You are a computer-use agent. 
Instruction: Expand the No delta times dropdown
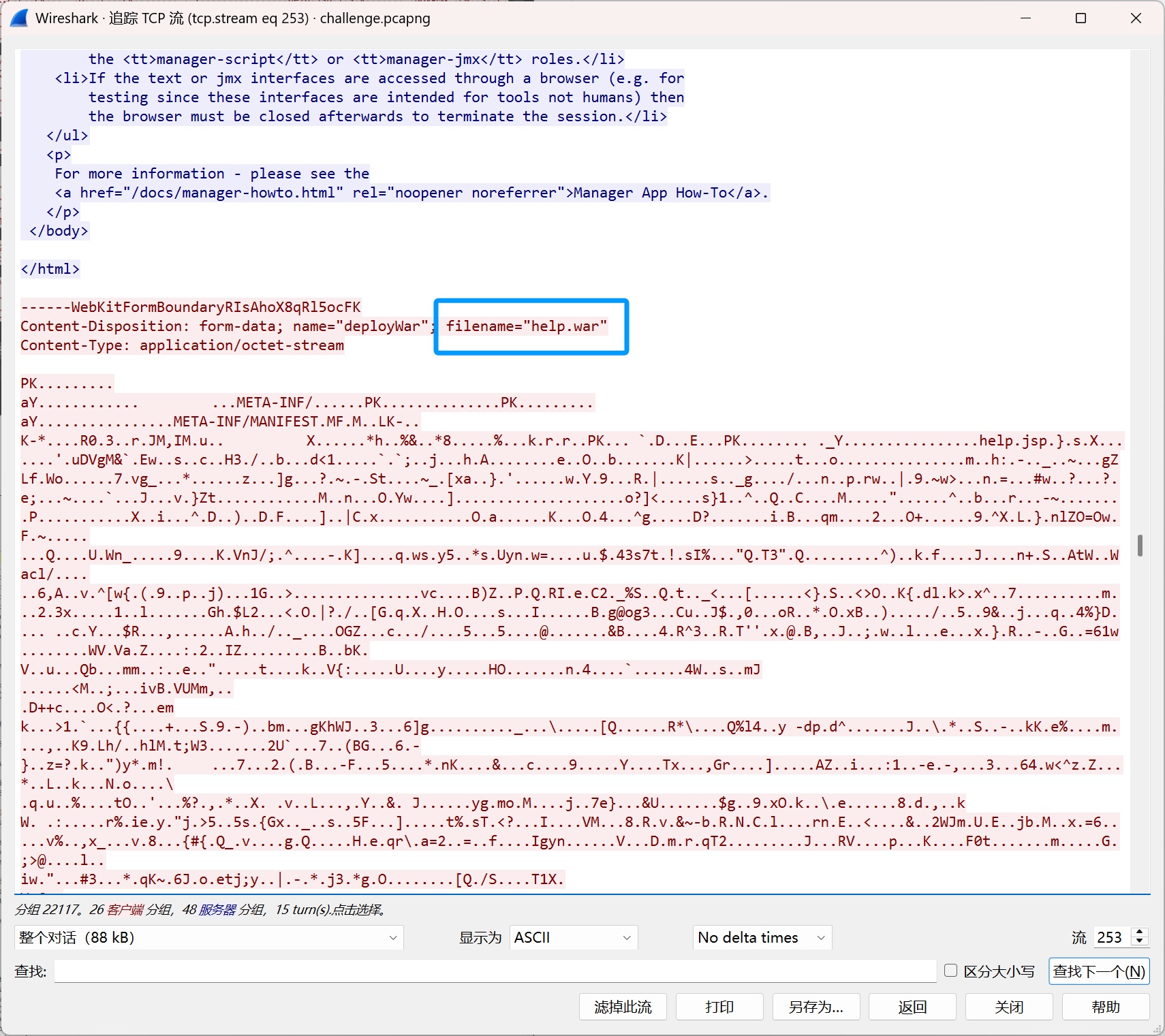[762, 937]
